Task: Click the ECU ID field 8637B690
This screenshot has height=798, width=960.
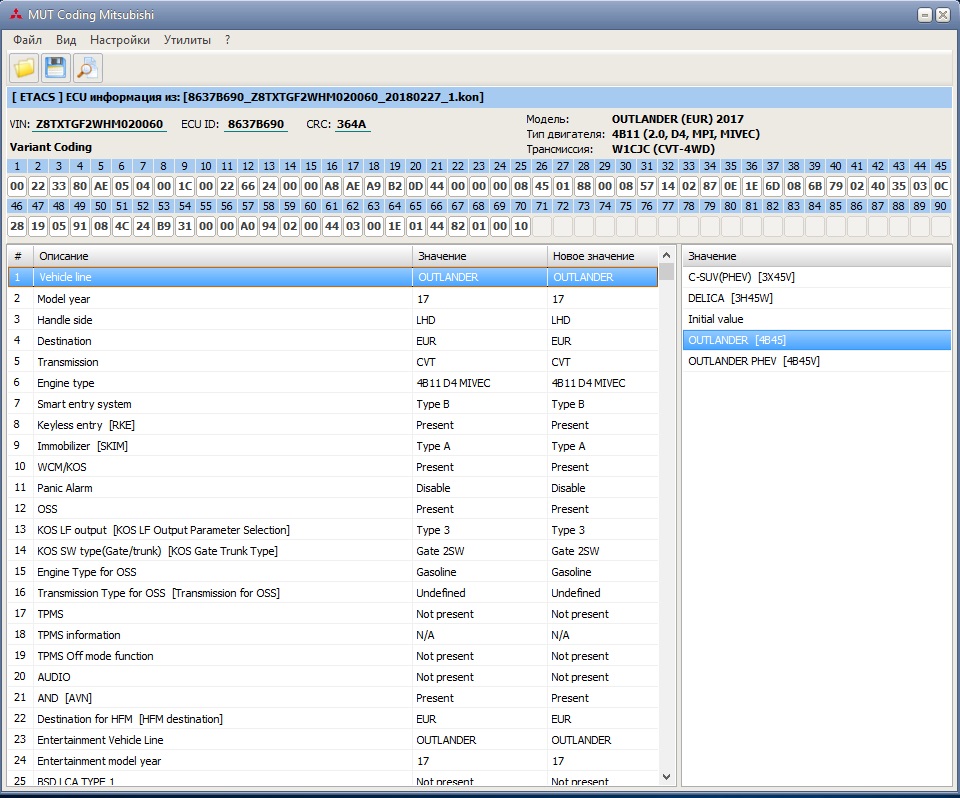Action: point(256,124)
